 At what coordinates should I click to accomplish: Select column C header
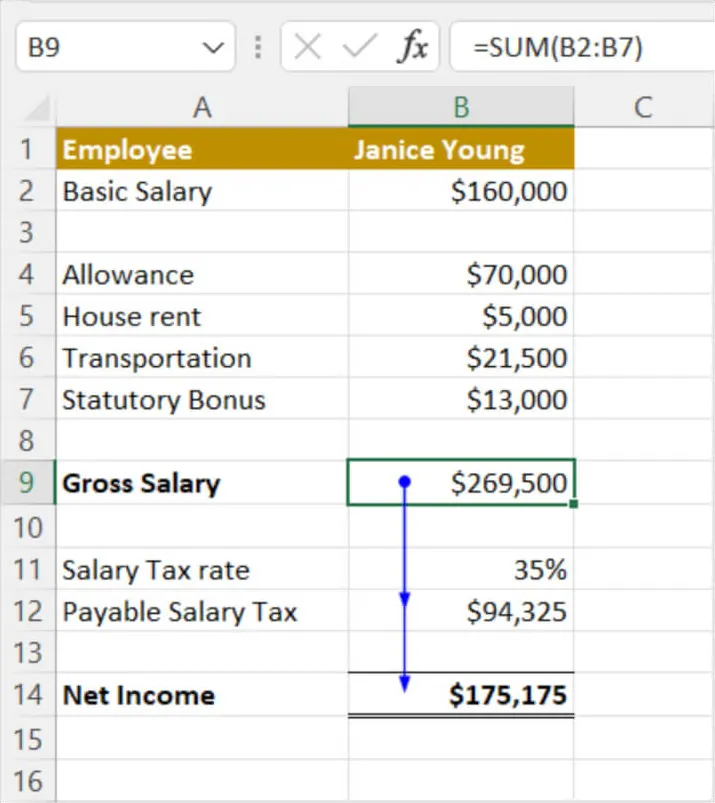[x=642, y=107]
